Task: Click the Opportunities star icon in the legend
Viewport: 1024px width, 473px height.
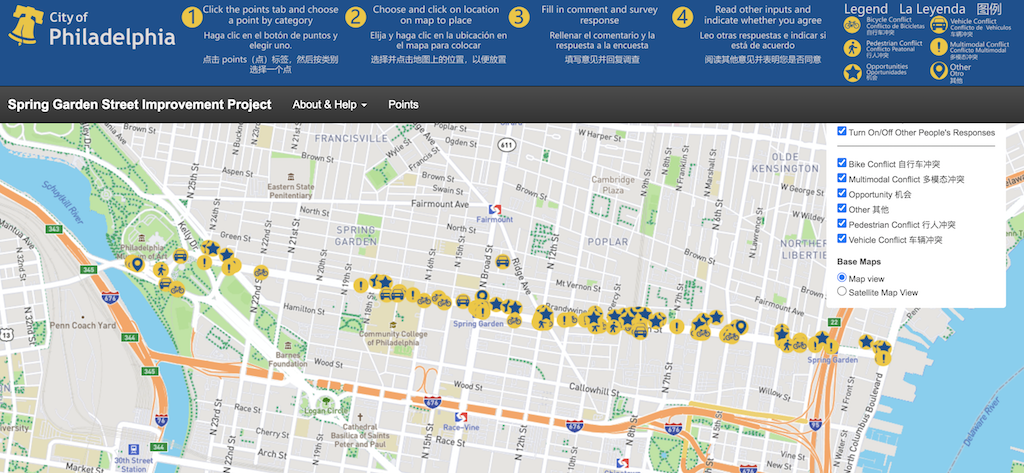Action: click(852, 72)
